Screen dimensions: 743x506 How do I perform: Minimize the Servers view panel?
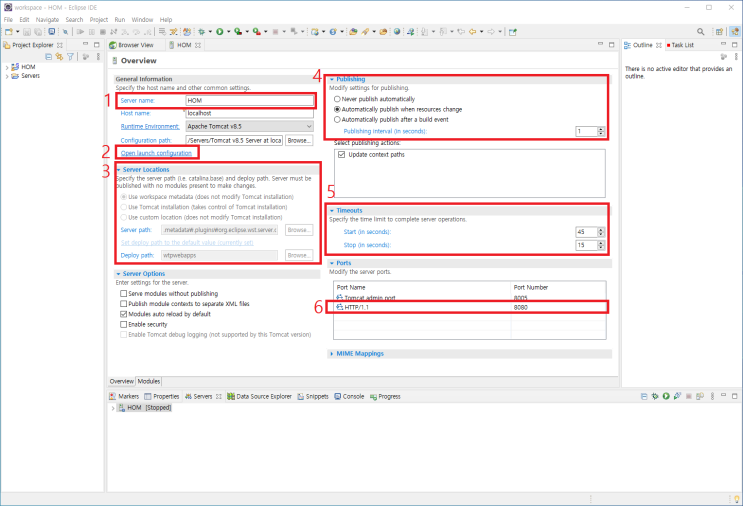click(724, 395)
